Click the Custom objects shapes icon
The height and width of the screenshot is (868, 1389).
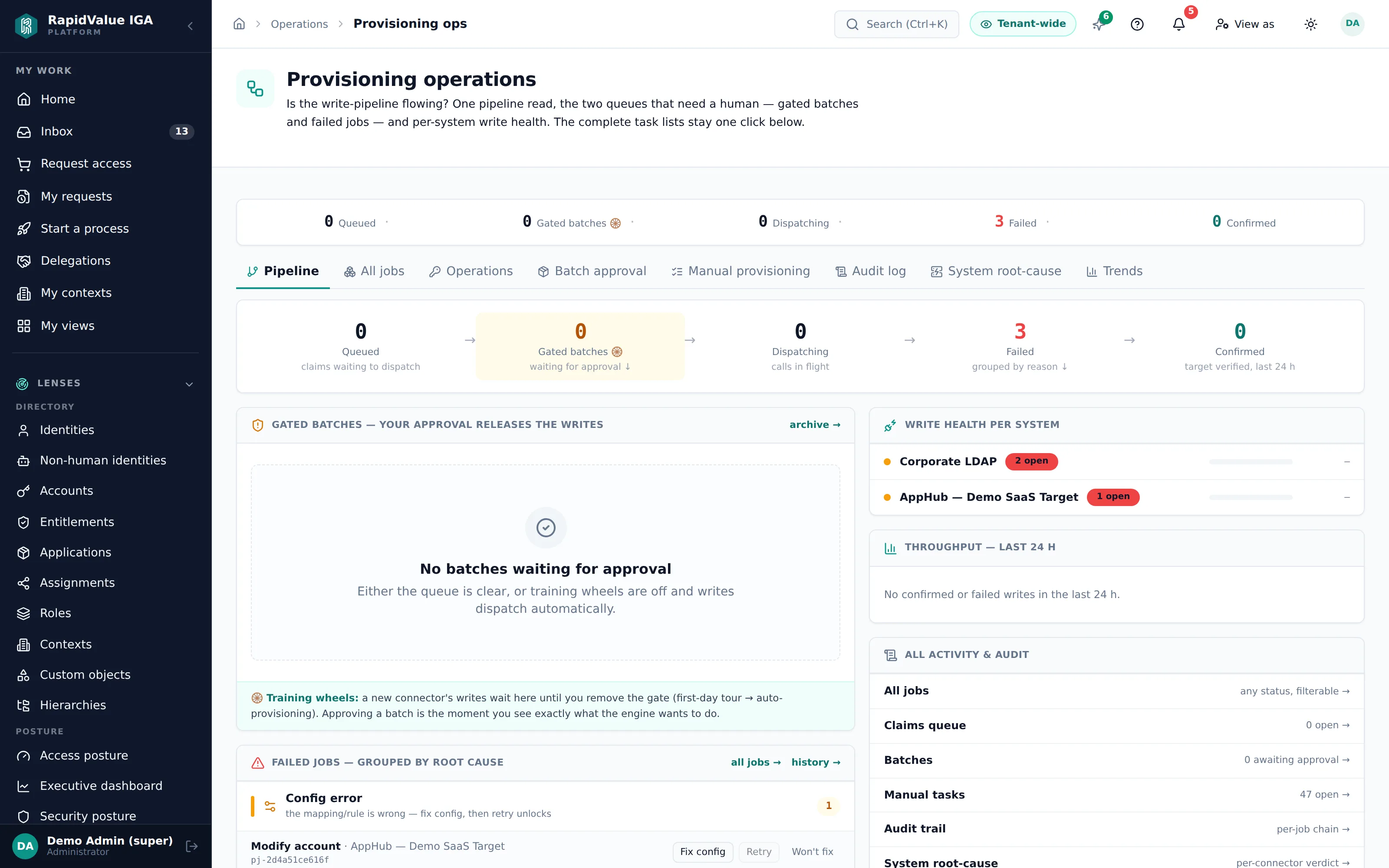click(23, 674)
